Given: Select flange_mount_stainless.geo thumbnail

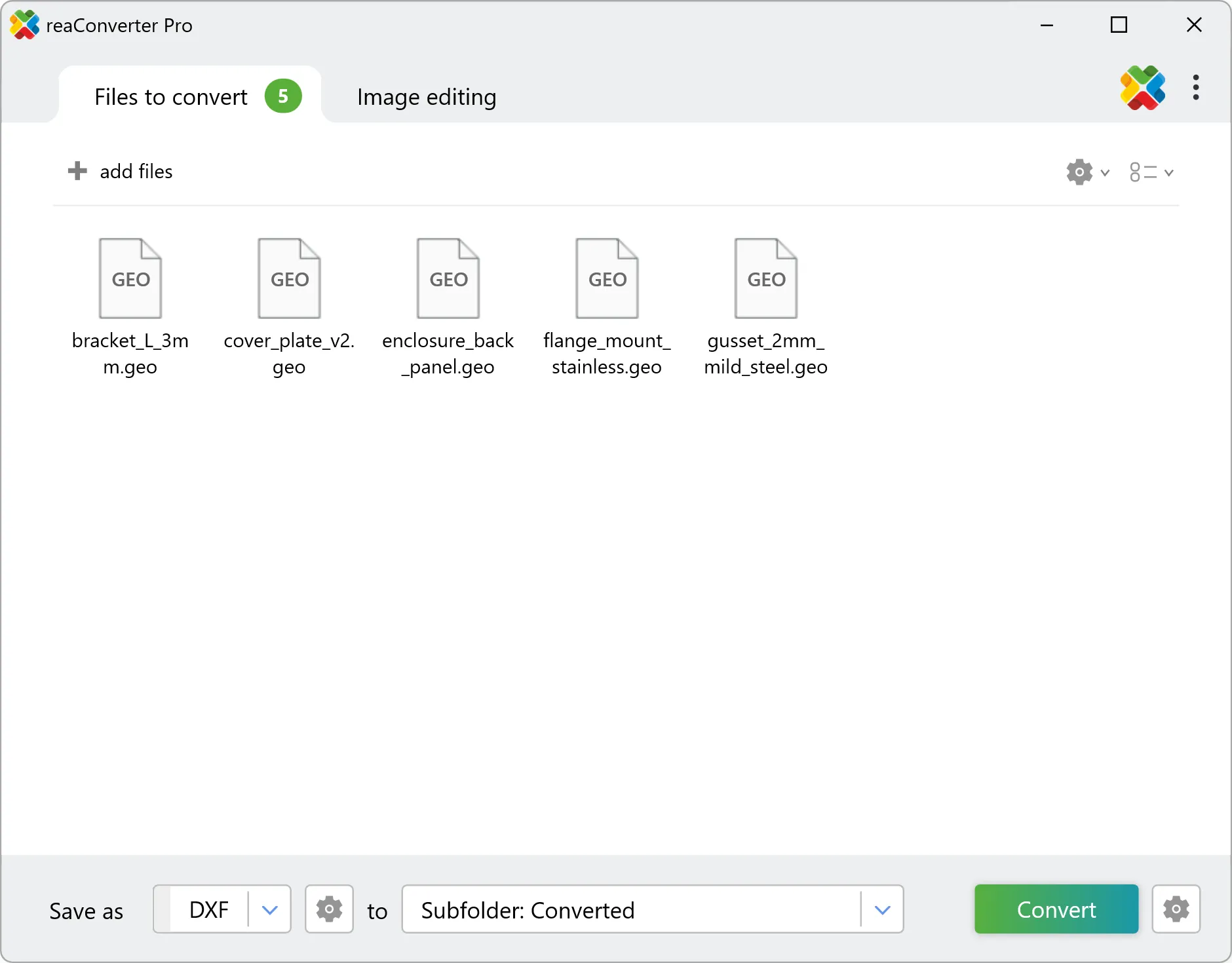Looking at the screenshot, I should 606,278.
